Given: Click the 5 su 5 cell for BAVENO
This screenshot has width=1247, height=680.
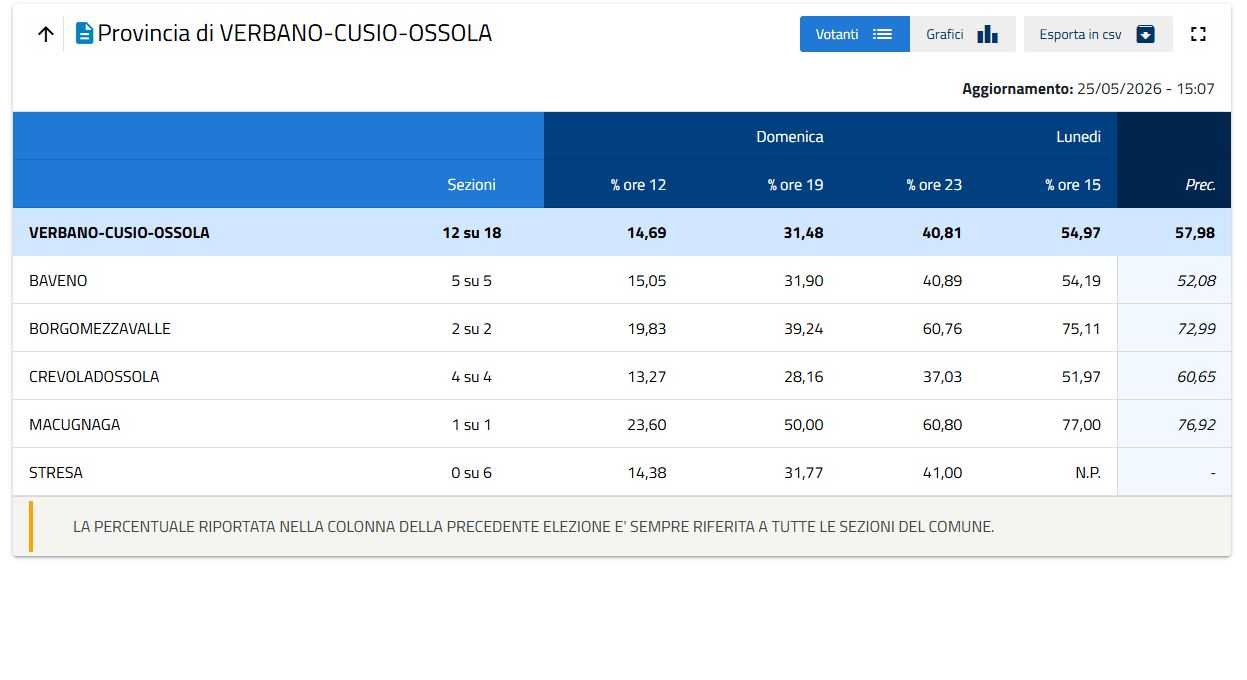Looking at the screenshot, I should [472, 281].
